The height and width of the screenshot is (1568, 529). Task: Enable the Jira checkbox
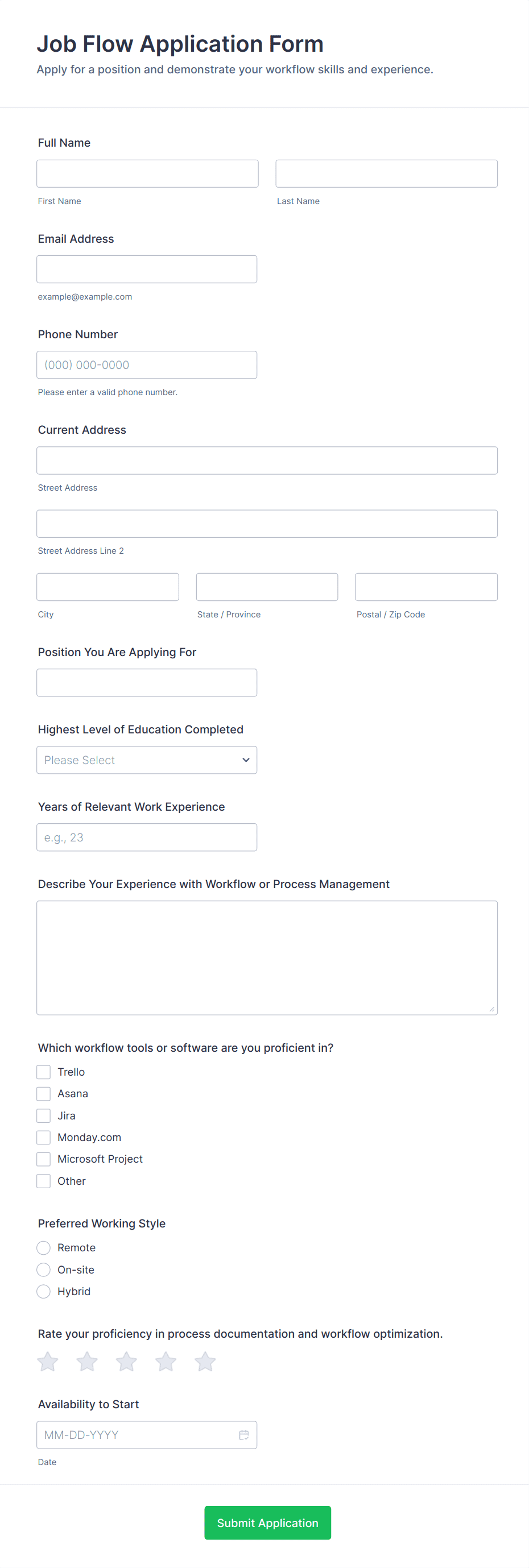pyautogui.click(x=44, y=1116)
